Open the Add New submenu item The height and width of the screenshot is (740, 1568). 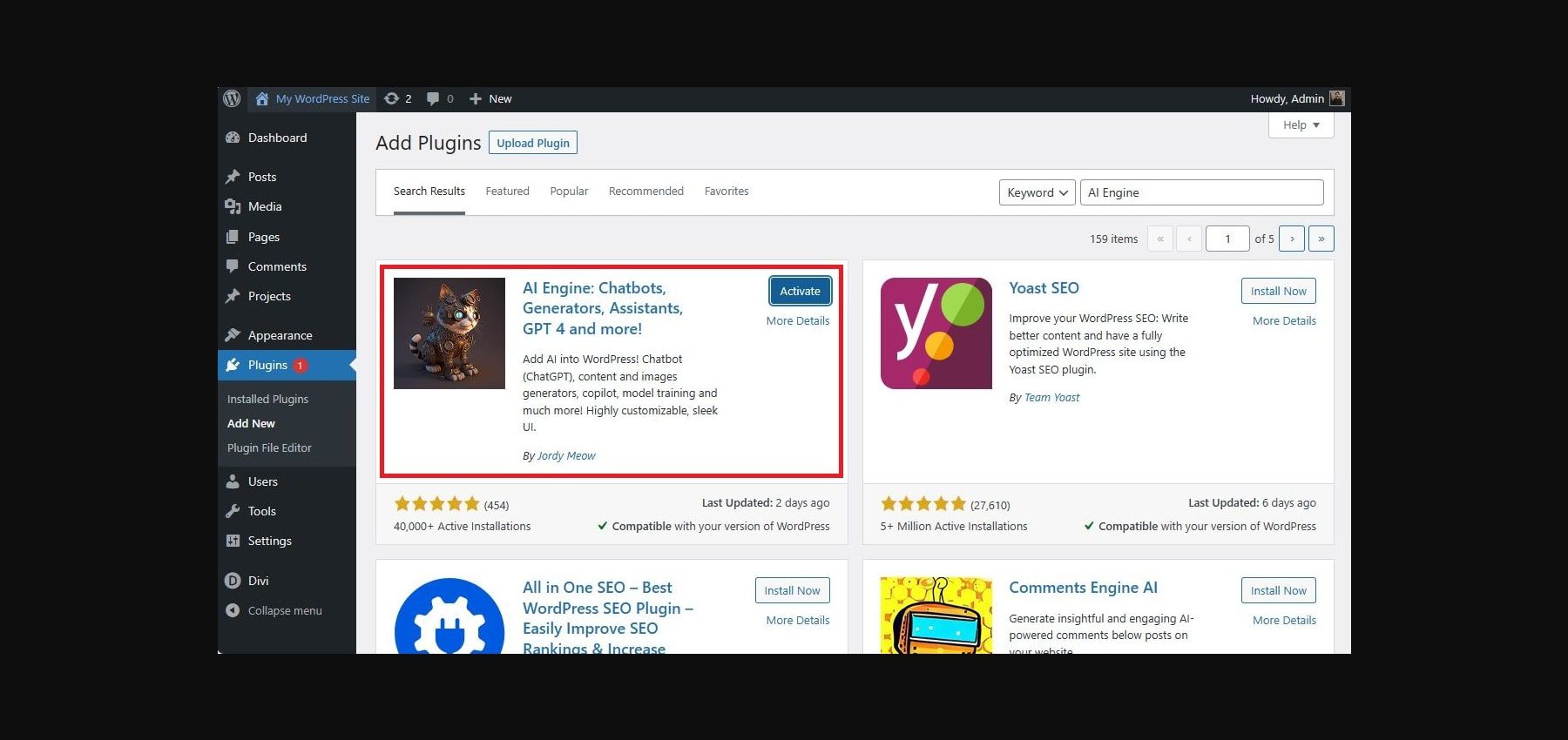click(251, 423)
